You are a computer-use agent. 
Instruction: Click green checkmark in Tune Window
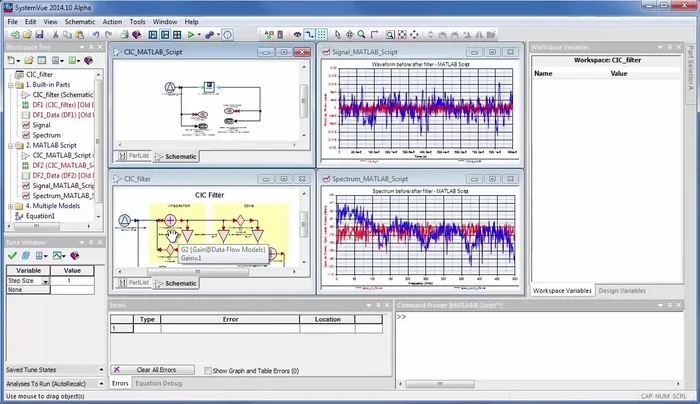coord(11,255)
